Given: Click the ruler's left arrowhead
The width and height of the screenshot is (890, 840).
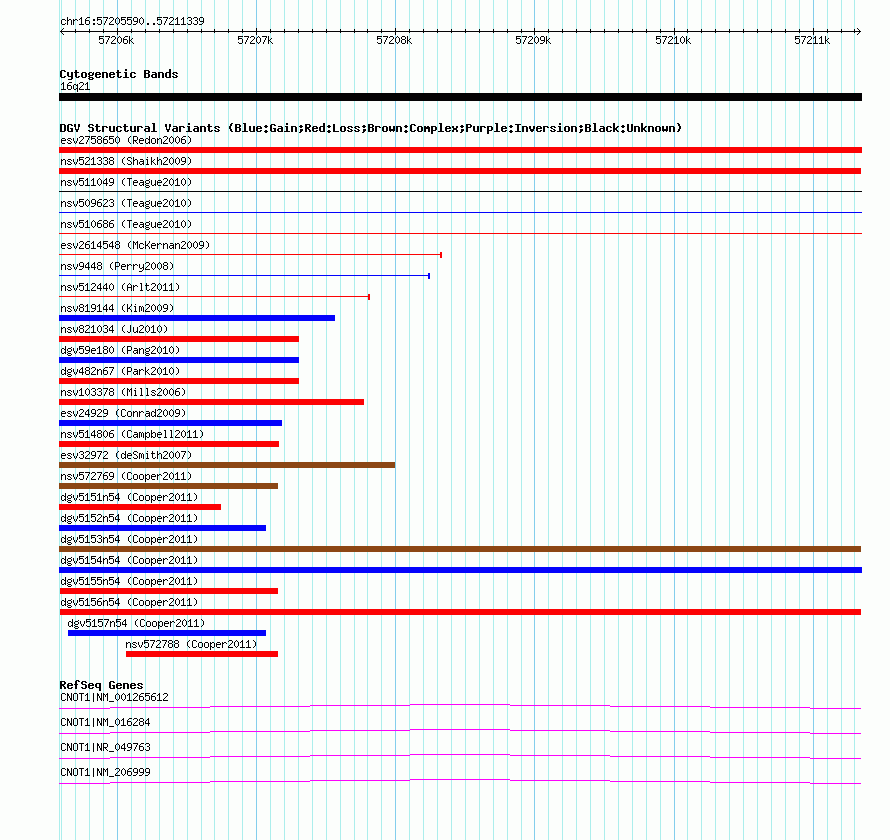Looking at the screenshot, I should pyautogui.click(x=62, y=32).
